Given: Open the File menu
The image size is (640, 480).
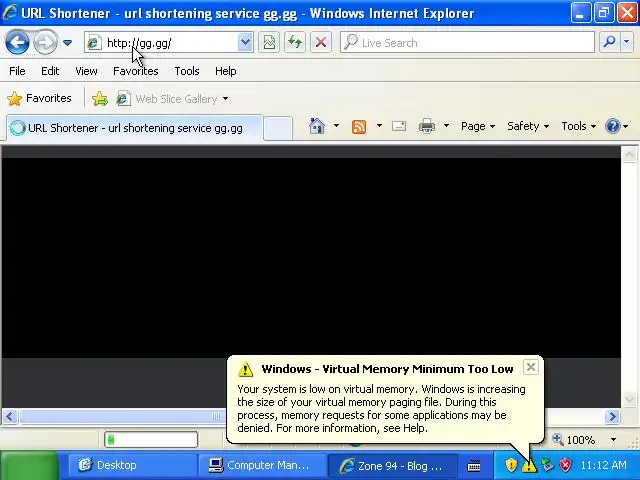Looking at the screenshot, I should point(17,71).
